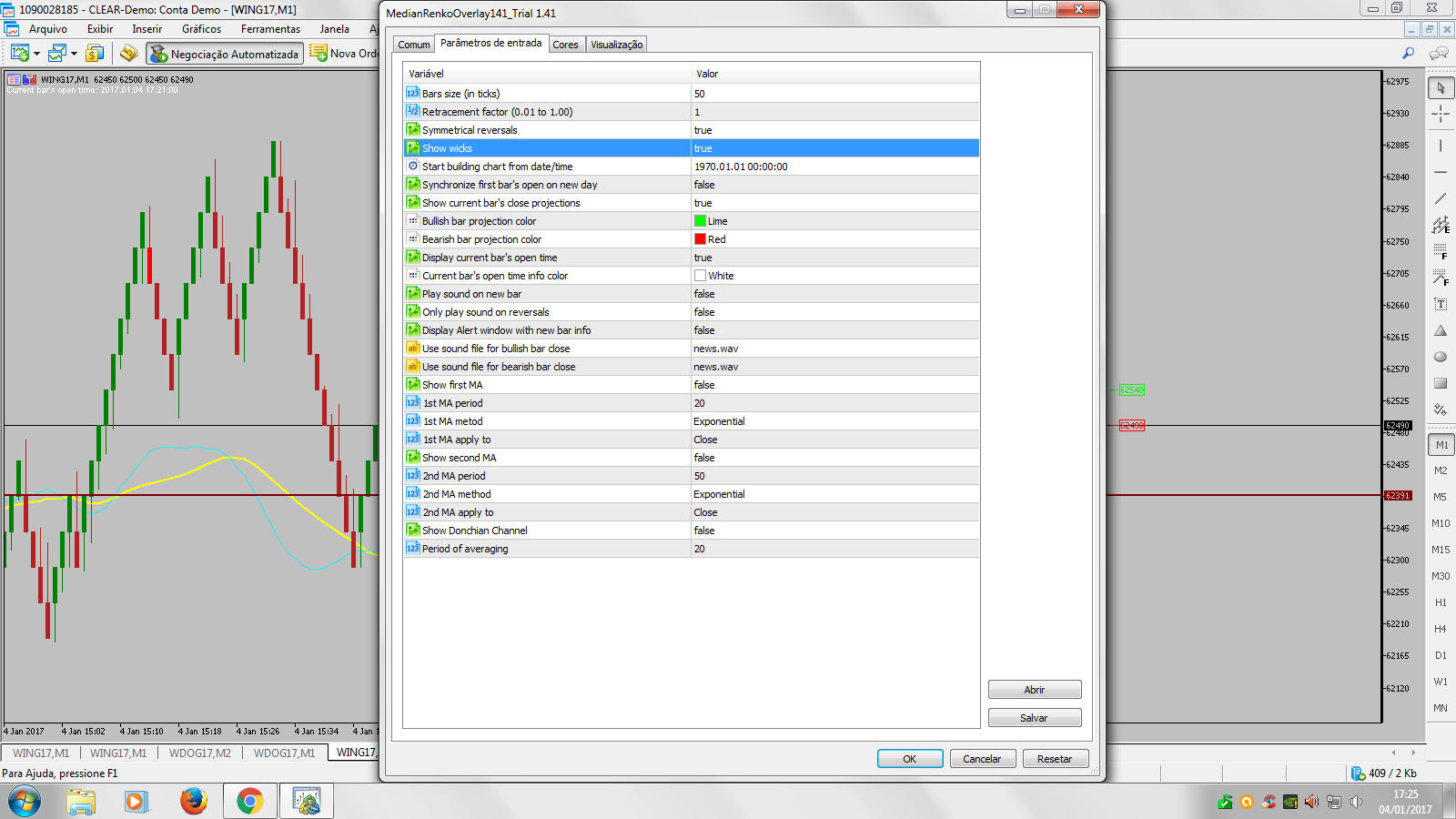This screenshot has height=819, width=1456.
Task: Pick the horizontal line drawing tool
Action: [1441, 171]
